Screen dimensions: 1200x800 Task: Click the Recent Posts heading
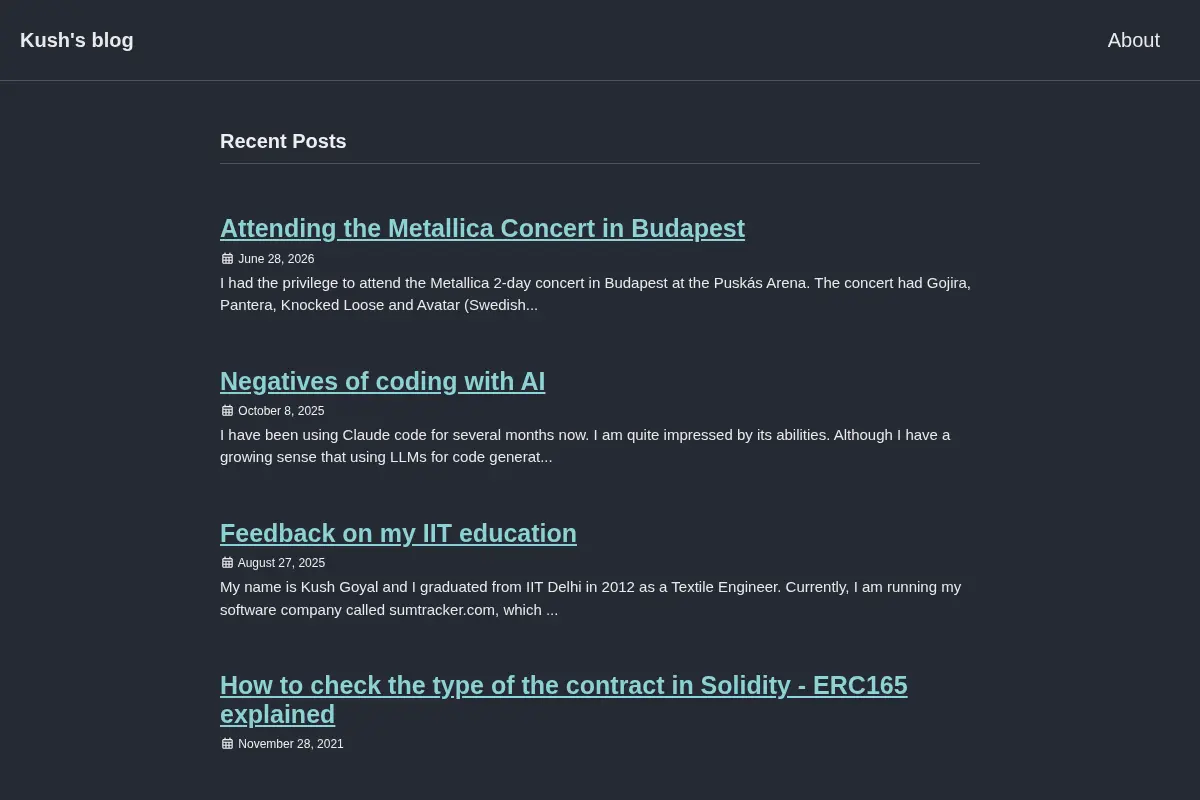coord(283,141)
